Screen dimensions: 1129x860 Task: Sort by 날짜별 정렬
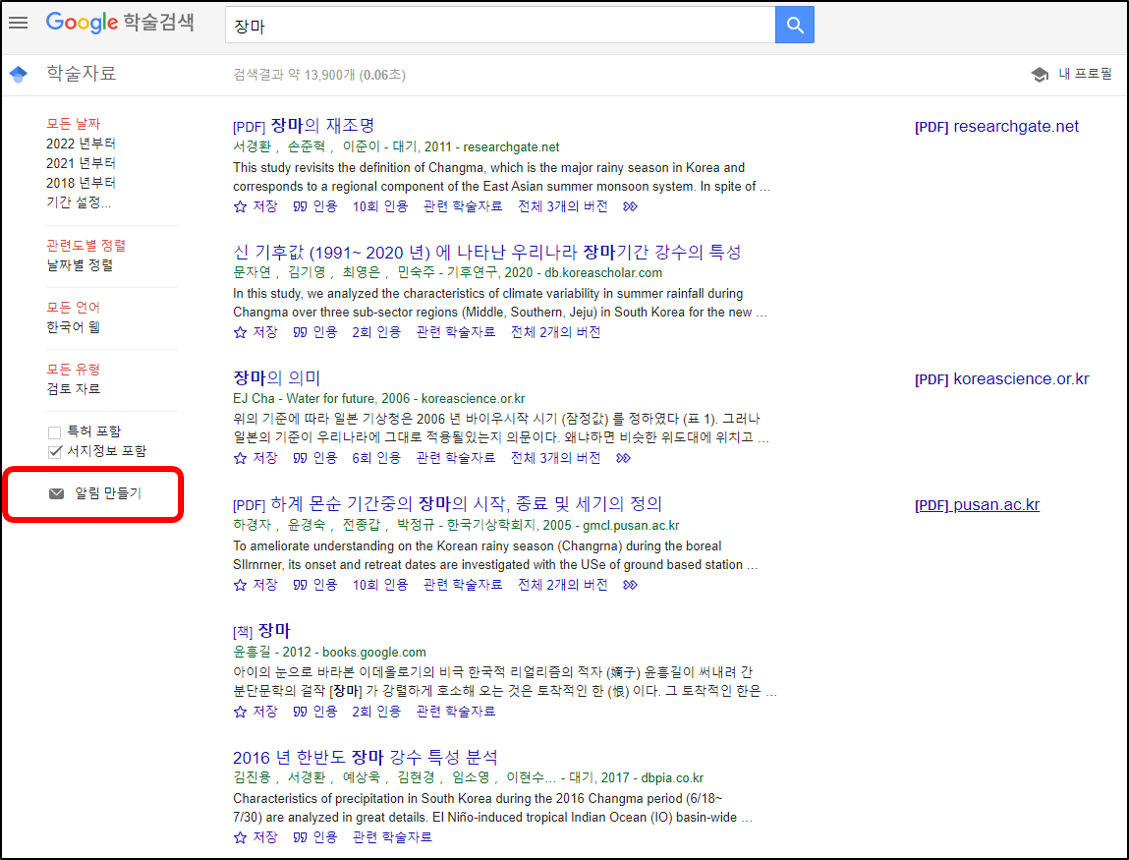coord(80,265)
